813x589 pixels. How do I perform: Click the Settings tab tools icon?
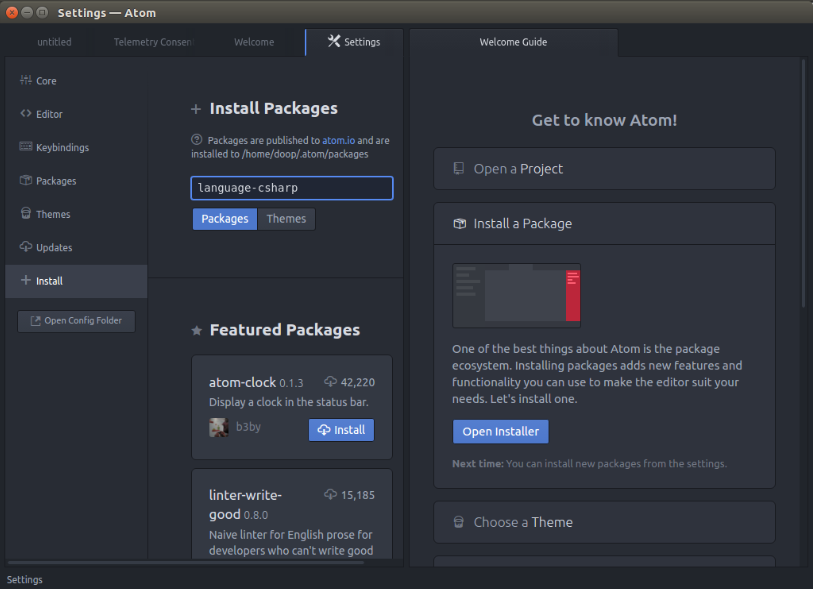click(x=334, y=41)
